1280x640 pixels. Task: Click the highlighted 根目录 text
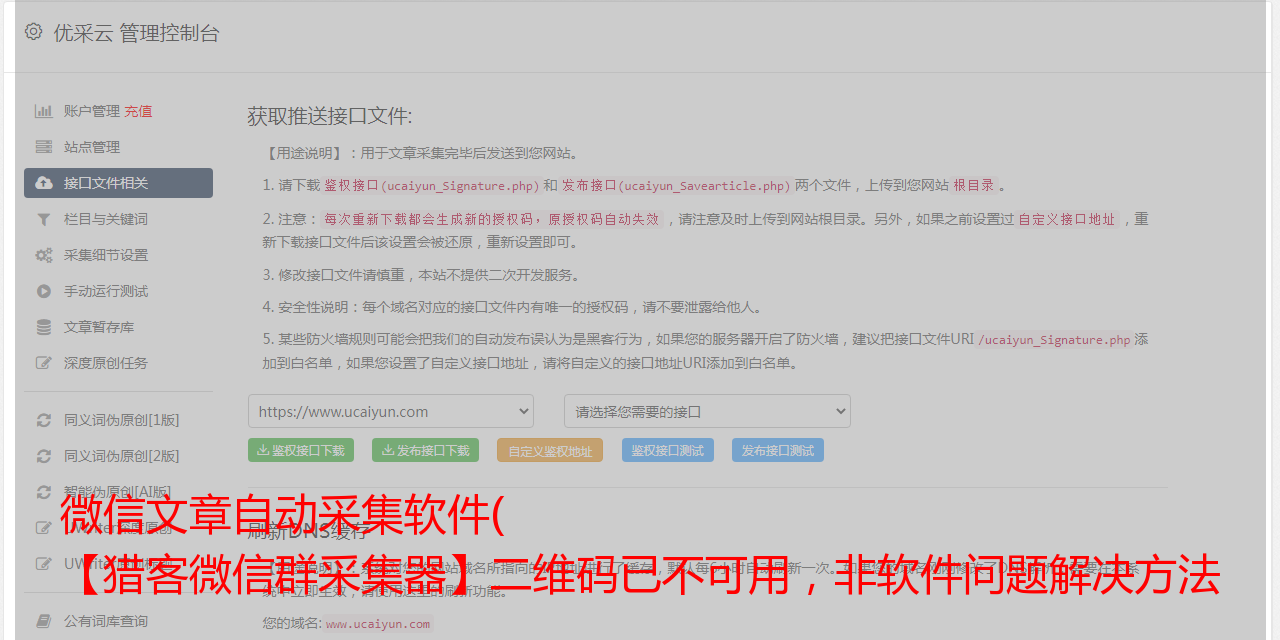(974, 185)
